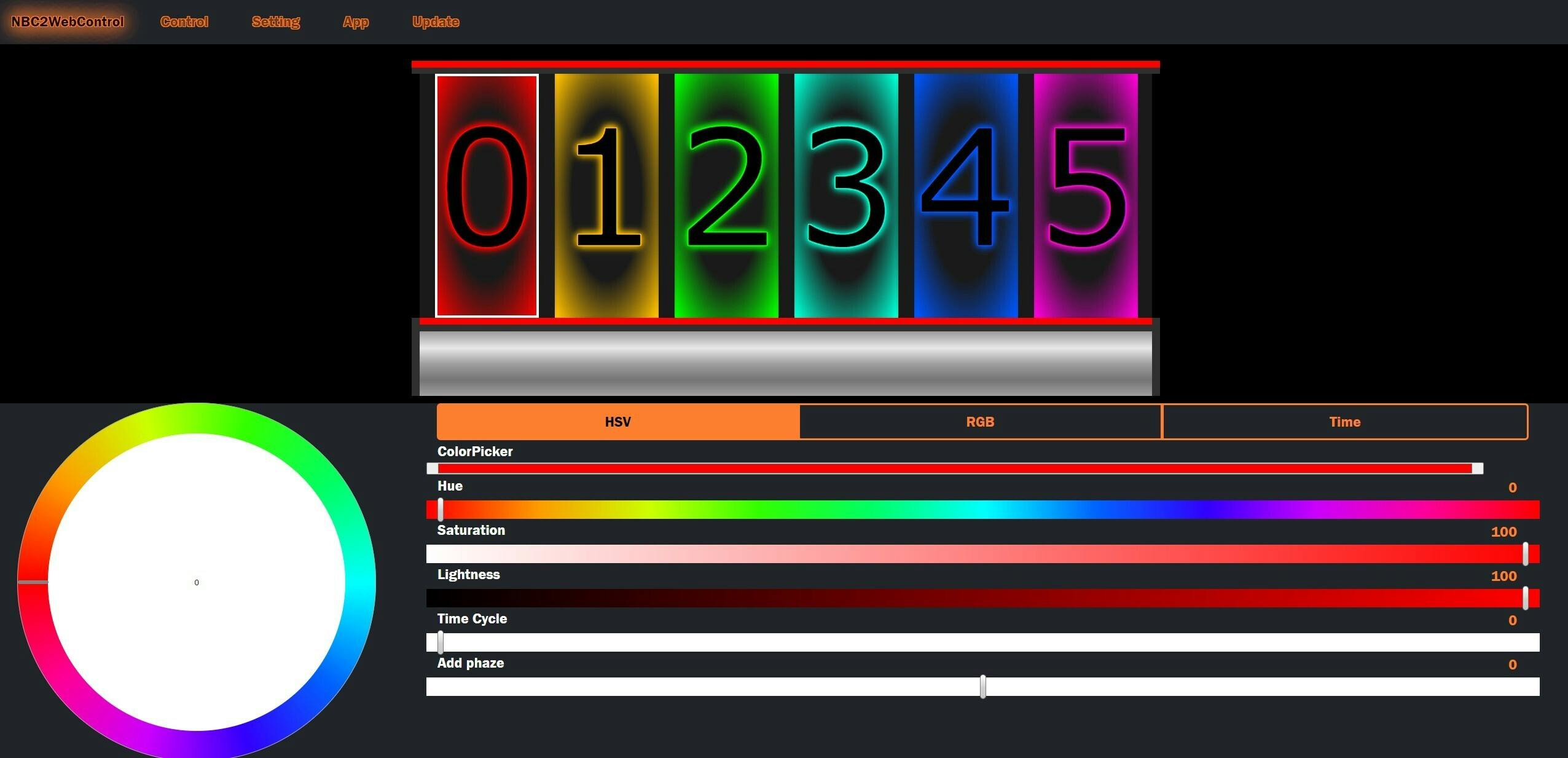Select the magenta nixie tube showing 5
1568x758 pixels.
[1086, 195]
